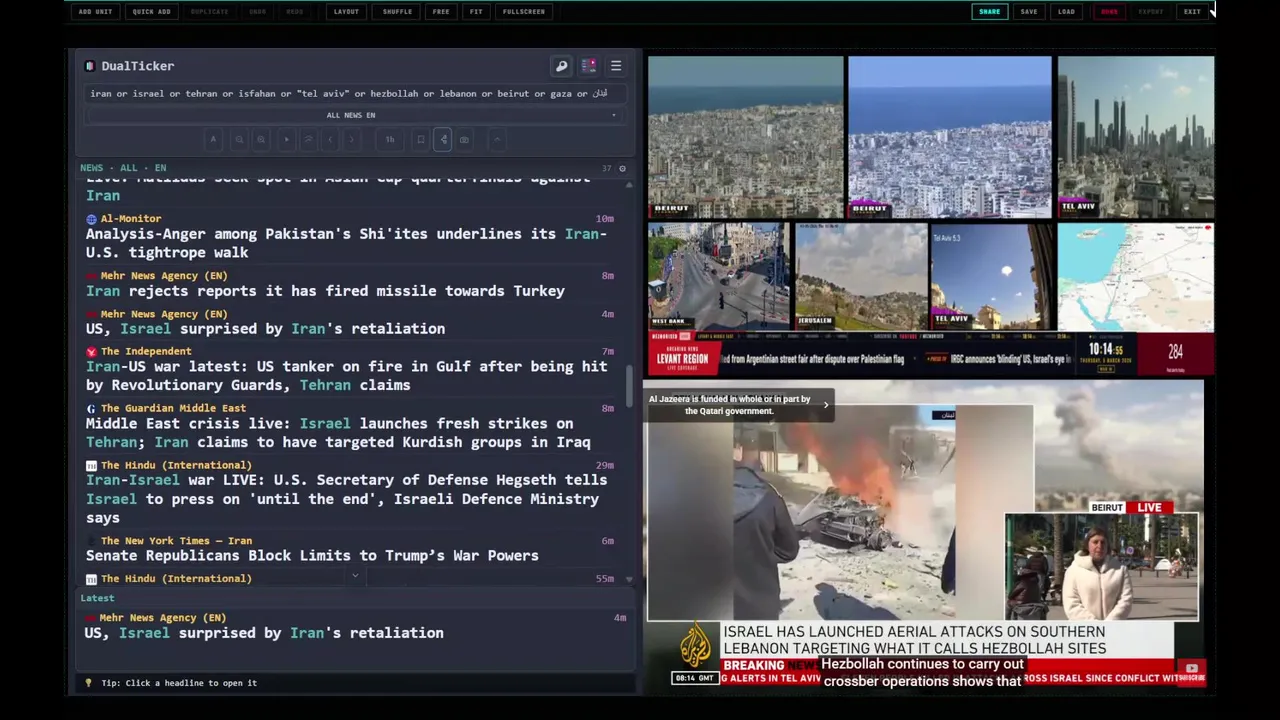The image size is (1280, 720).
Task: Open headline 'Iran rejects reports it has fired missile'
Action: [x=325, y=291]
